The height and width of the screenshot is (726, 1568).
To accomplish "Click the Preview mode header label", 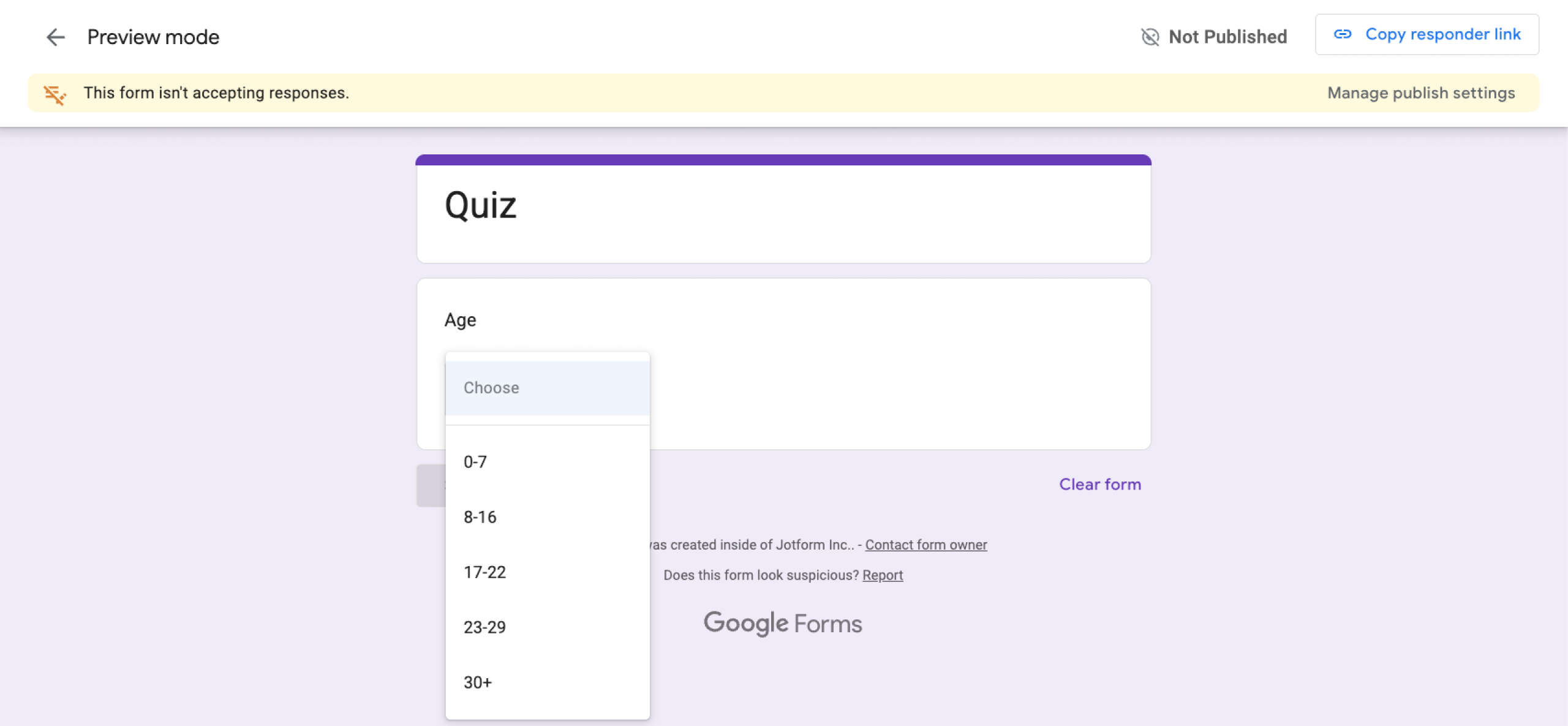I will click(153, 36).
